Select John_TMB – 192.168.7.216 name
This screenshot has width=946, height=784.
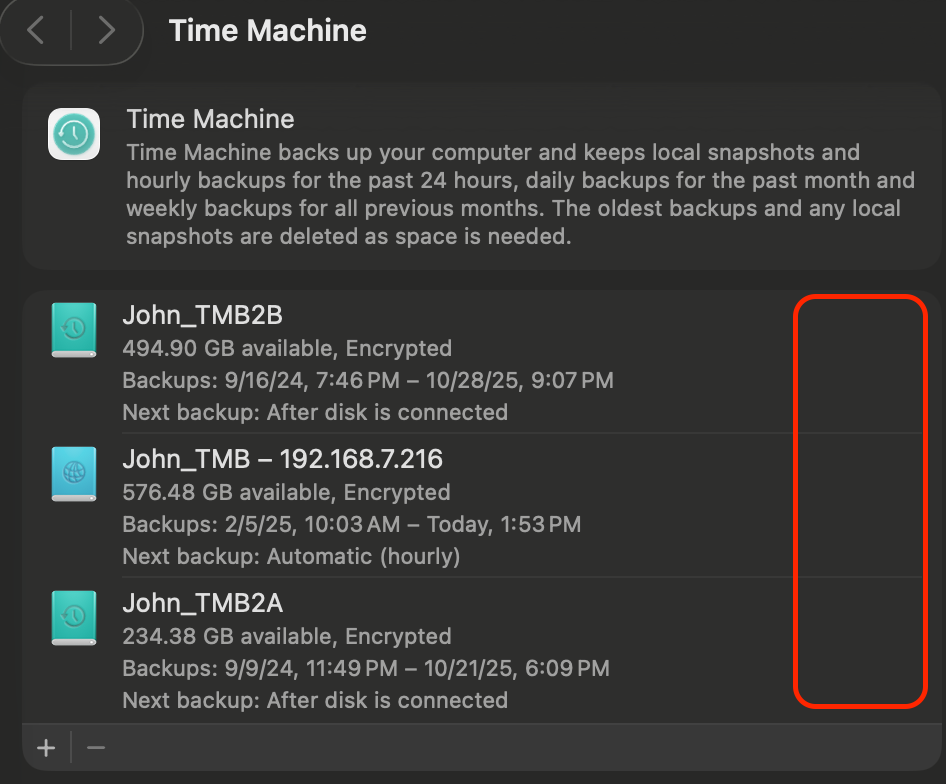[x=282, y=459]
